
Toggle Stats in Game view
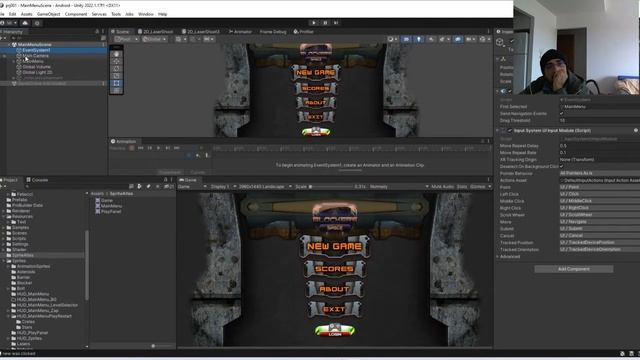462,187
